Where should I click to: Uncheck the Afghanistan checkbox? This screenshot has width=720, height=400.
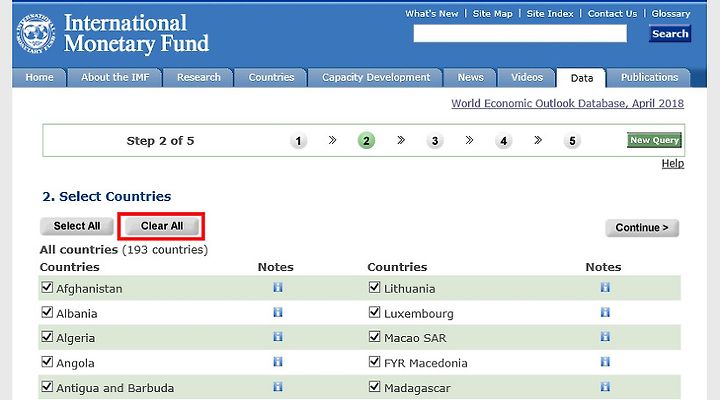pos(47,287)
